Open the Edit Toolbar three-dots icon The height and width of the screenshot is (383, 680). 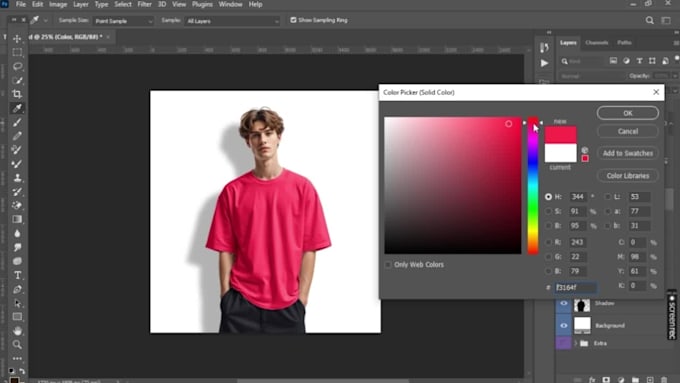(17, 358)
